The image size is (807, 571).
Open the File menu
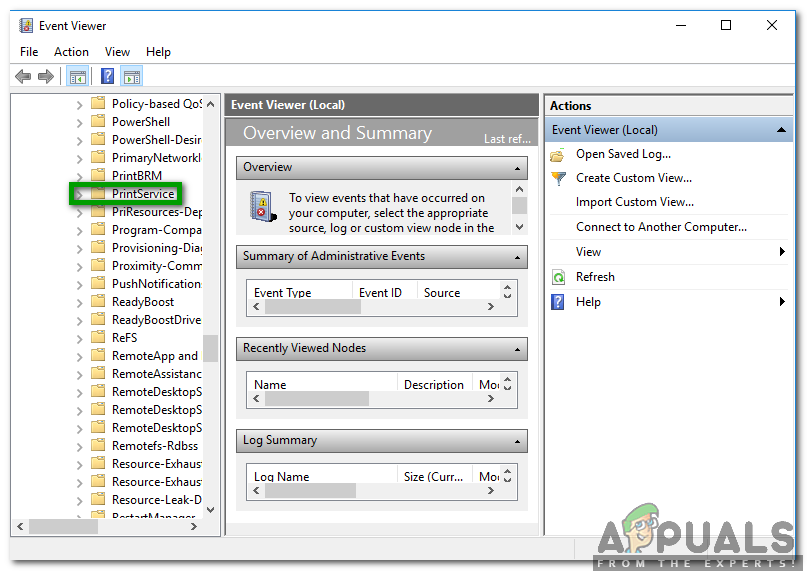(x=29, y=52)
